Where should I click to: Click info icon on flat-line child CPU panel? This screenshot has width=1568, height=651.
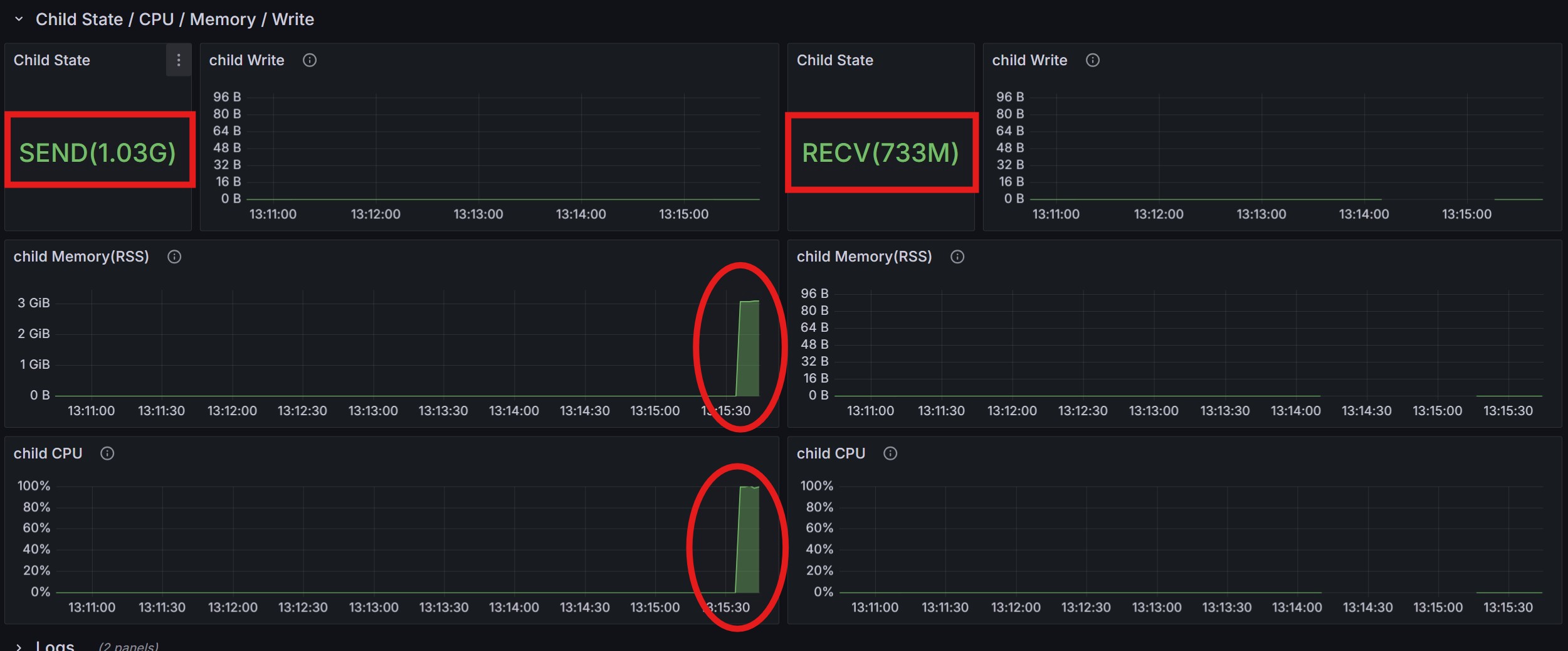tap(890, 453)
